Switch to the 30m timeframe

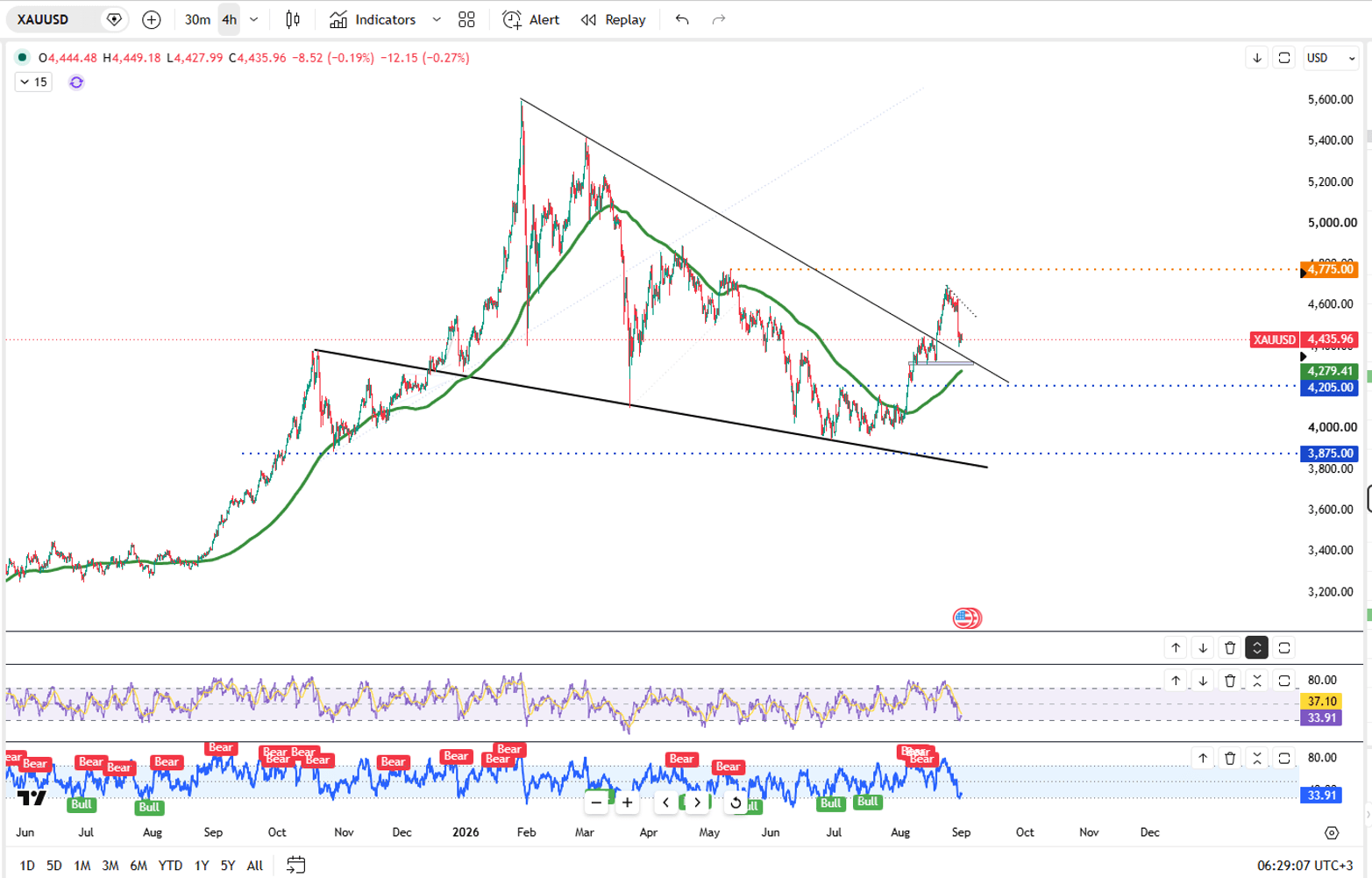coord(197,19)
